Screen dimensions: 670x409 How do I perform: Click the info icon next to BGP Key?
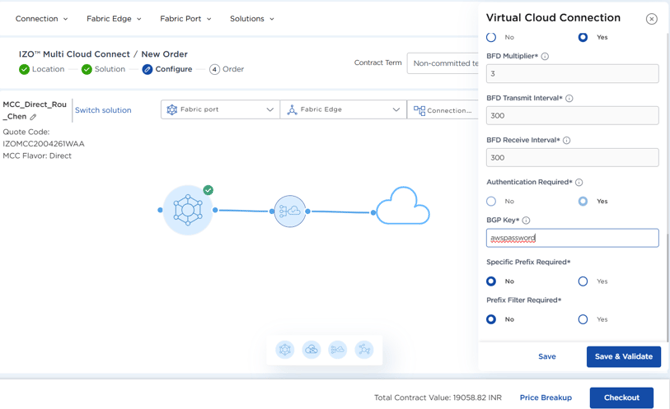[x=526, y=221]
